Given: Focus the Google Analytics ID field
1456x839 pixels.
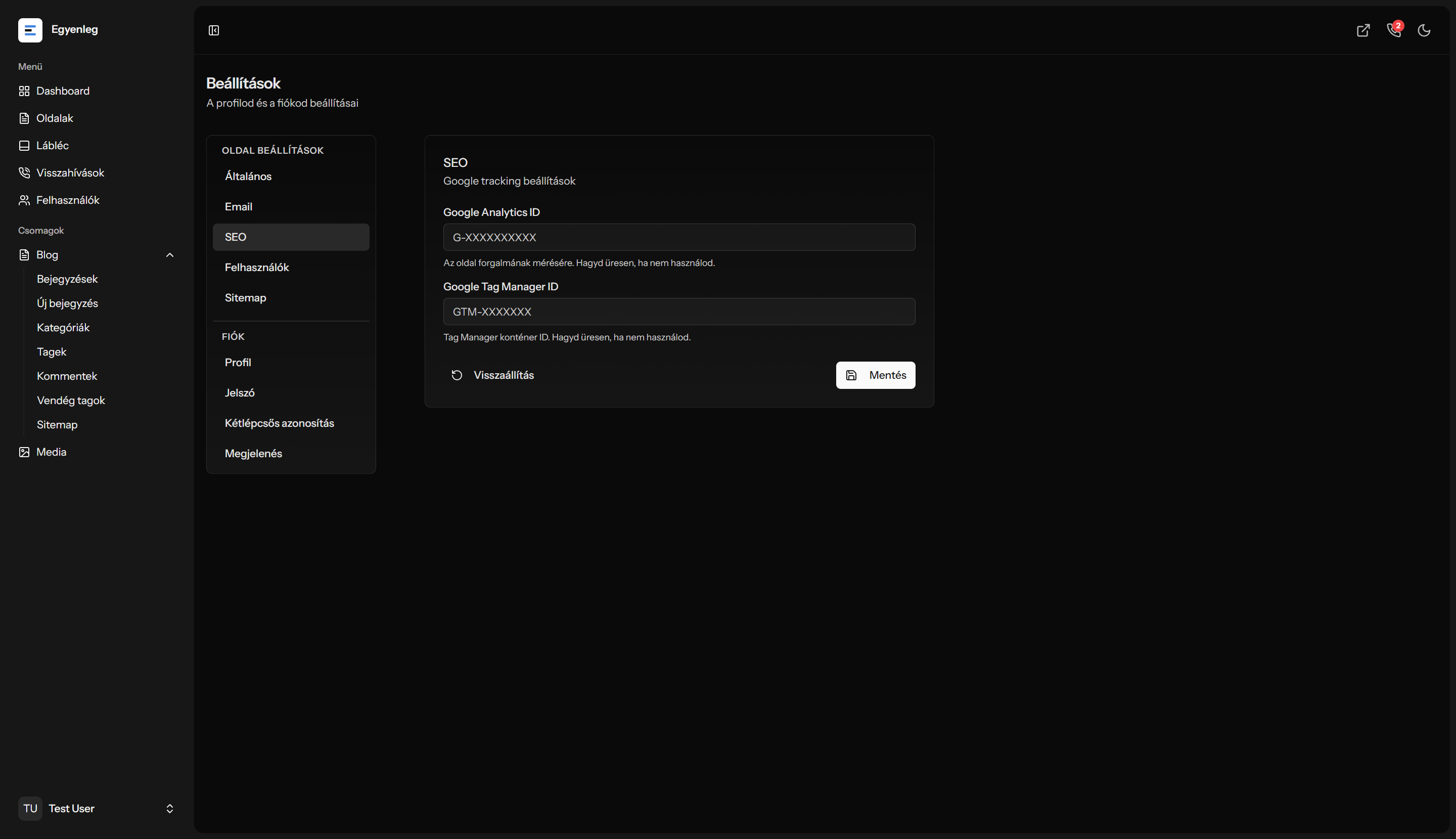Looking at the screenshot, I should [679, 237].
